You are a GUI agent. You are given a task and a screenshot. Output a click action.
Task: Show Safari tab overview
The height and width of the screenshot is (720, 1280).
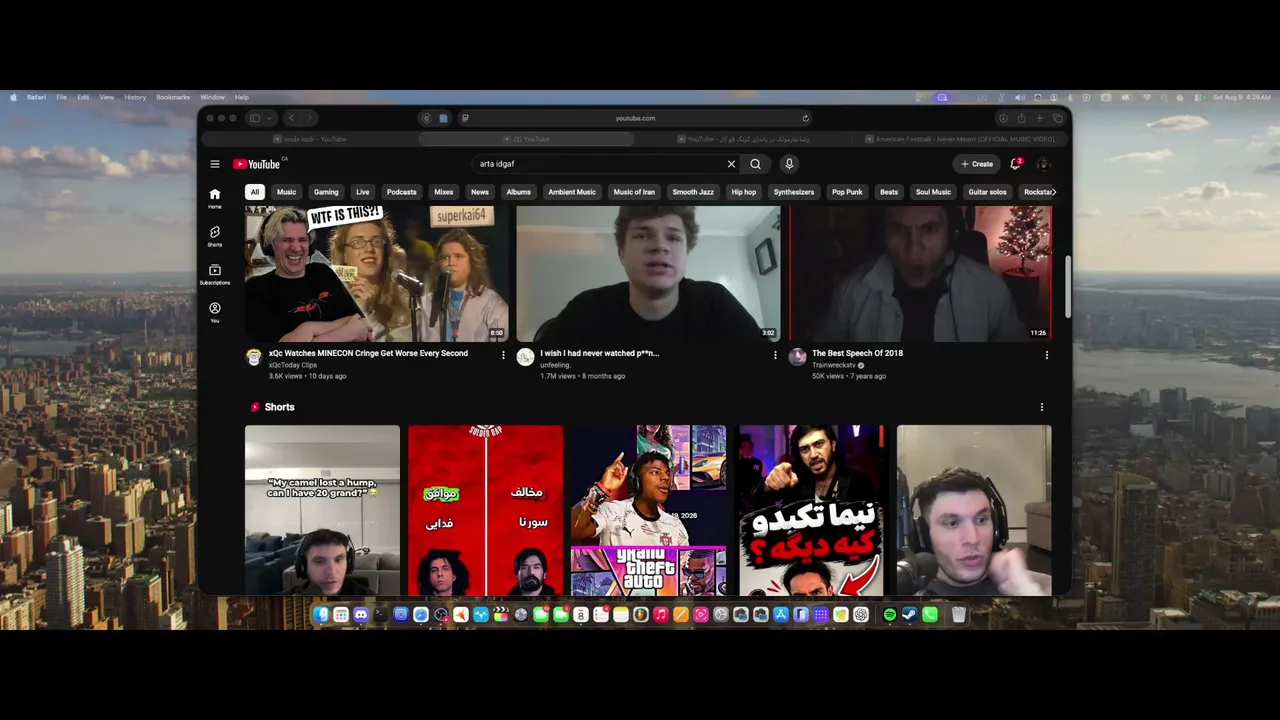[1058, 118]
